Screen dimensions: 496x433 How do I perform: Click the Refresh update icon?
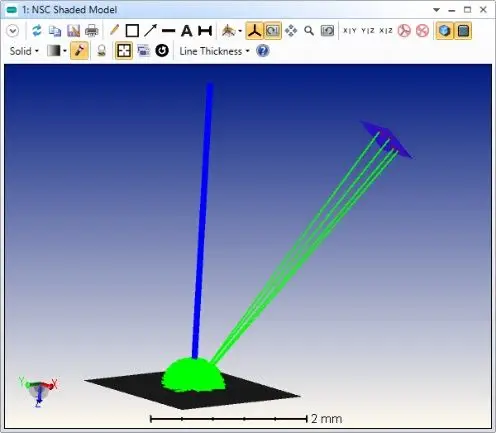tap(36, 31)
